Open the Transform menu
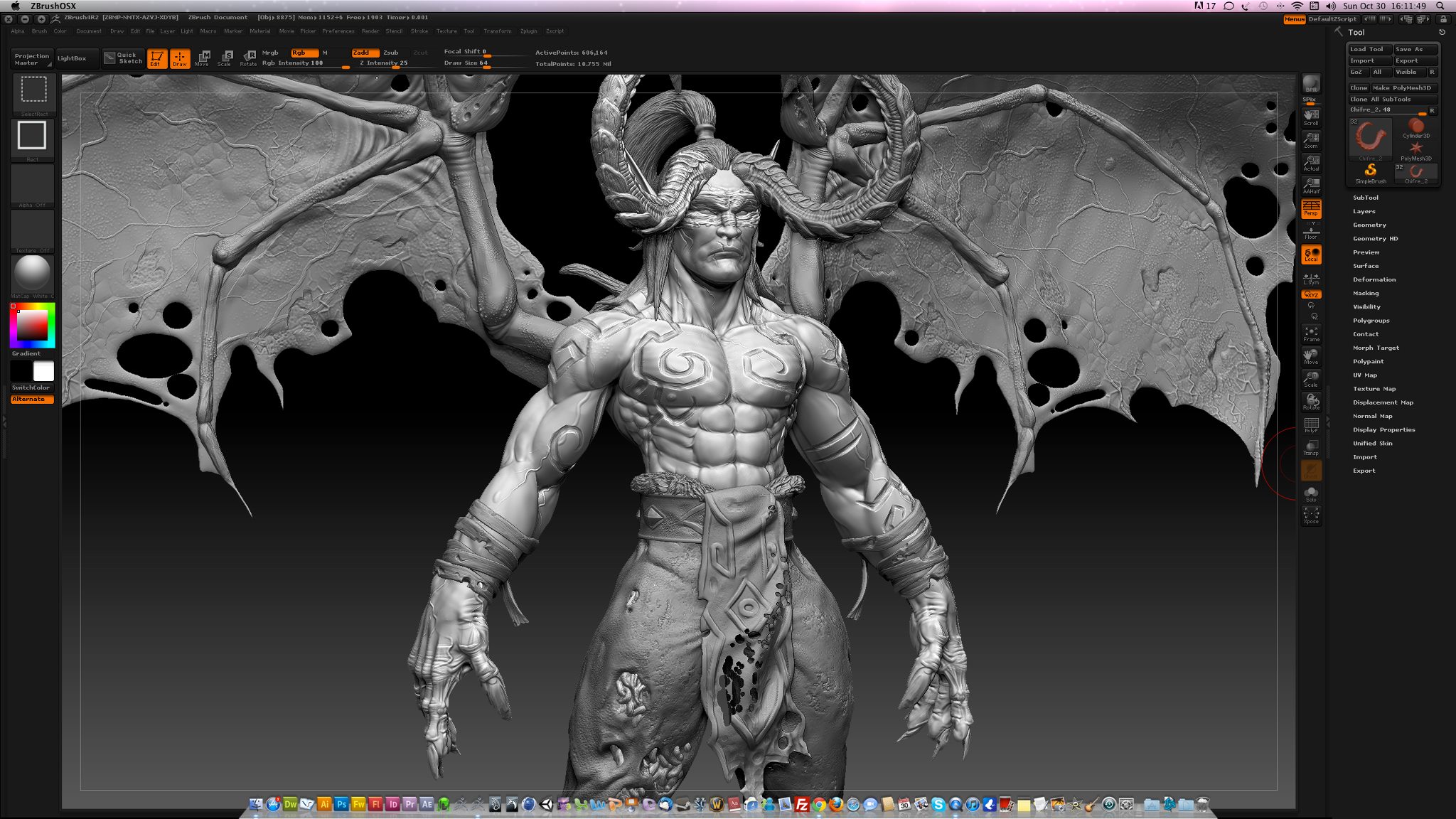Screen dimensions: 1456x819 point(497,31)
